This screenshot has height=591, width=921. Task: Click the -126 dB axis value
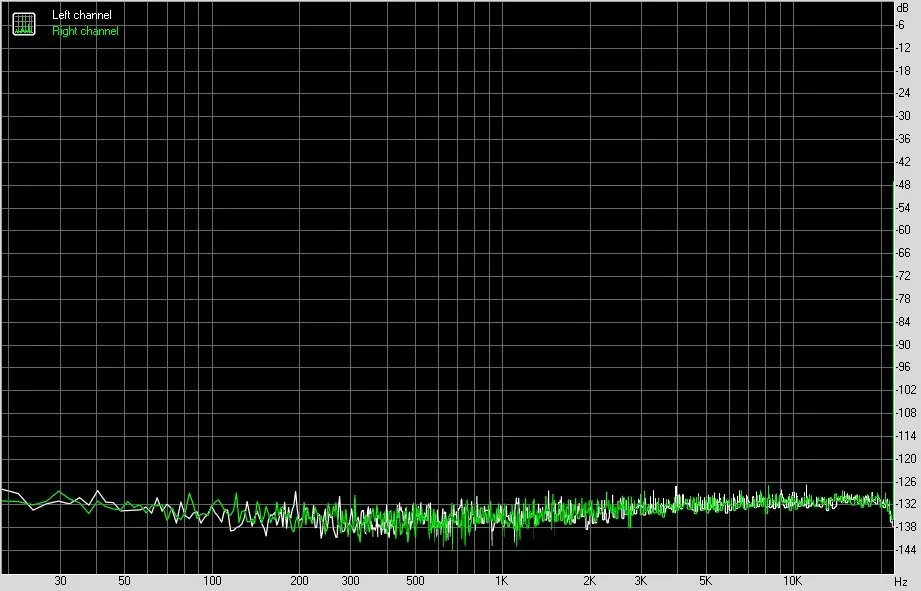(905, 481)
